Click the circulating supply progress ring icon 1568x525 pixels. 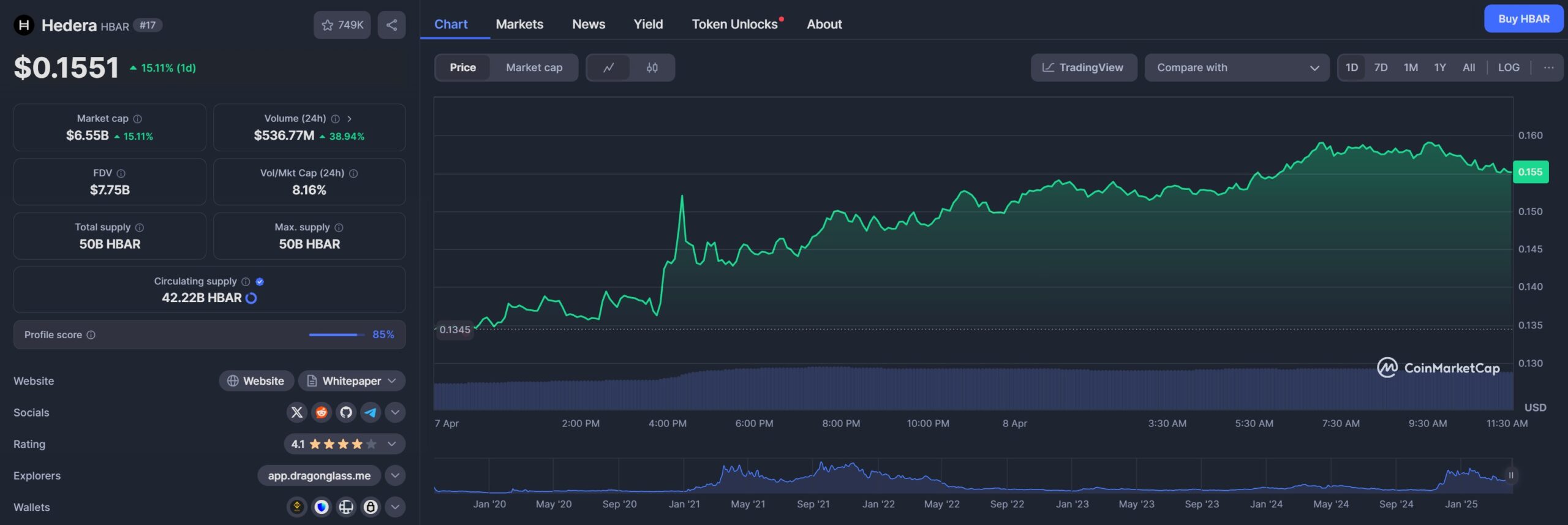click(x=251, y=298)
